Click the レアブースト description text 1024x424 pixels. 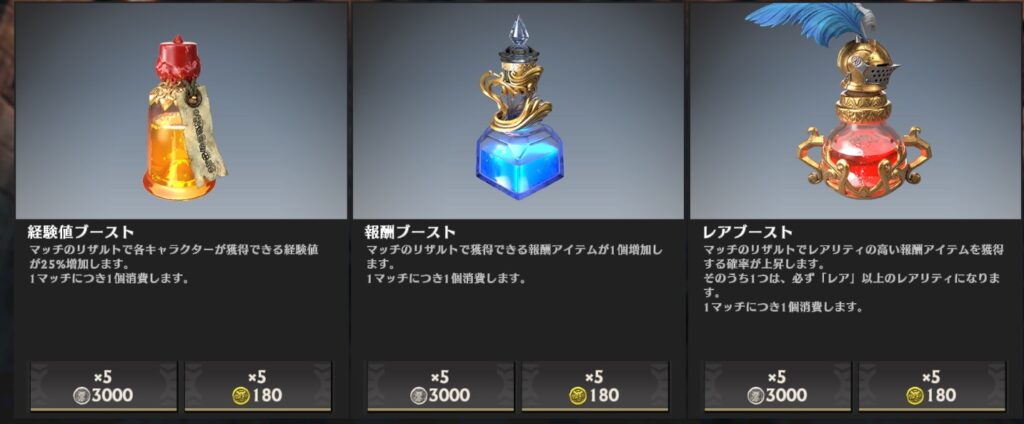click(x=852, y=279)
